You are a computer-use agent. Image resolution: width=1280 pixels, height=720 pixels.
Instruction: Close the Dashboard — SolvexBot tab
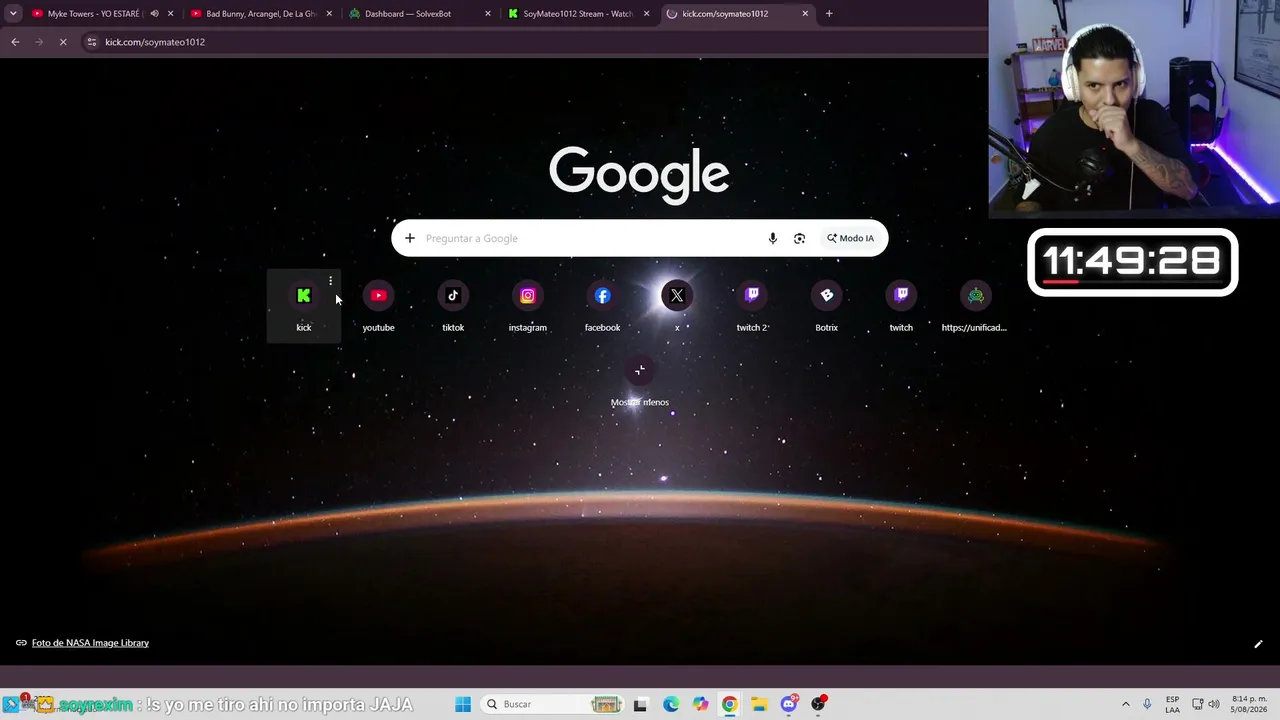[x=488, y=14]
